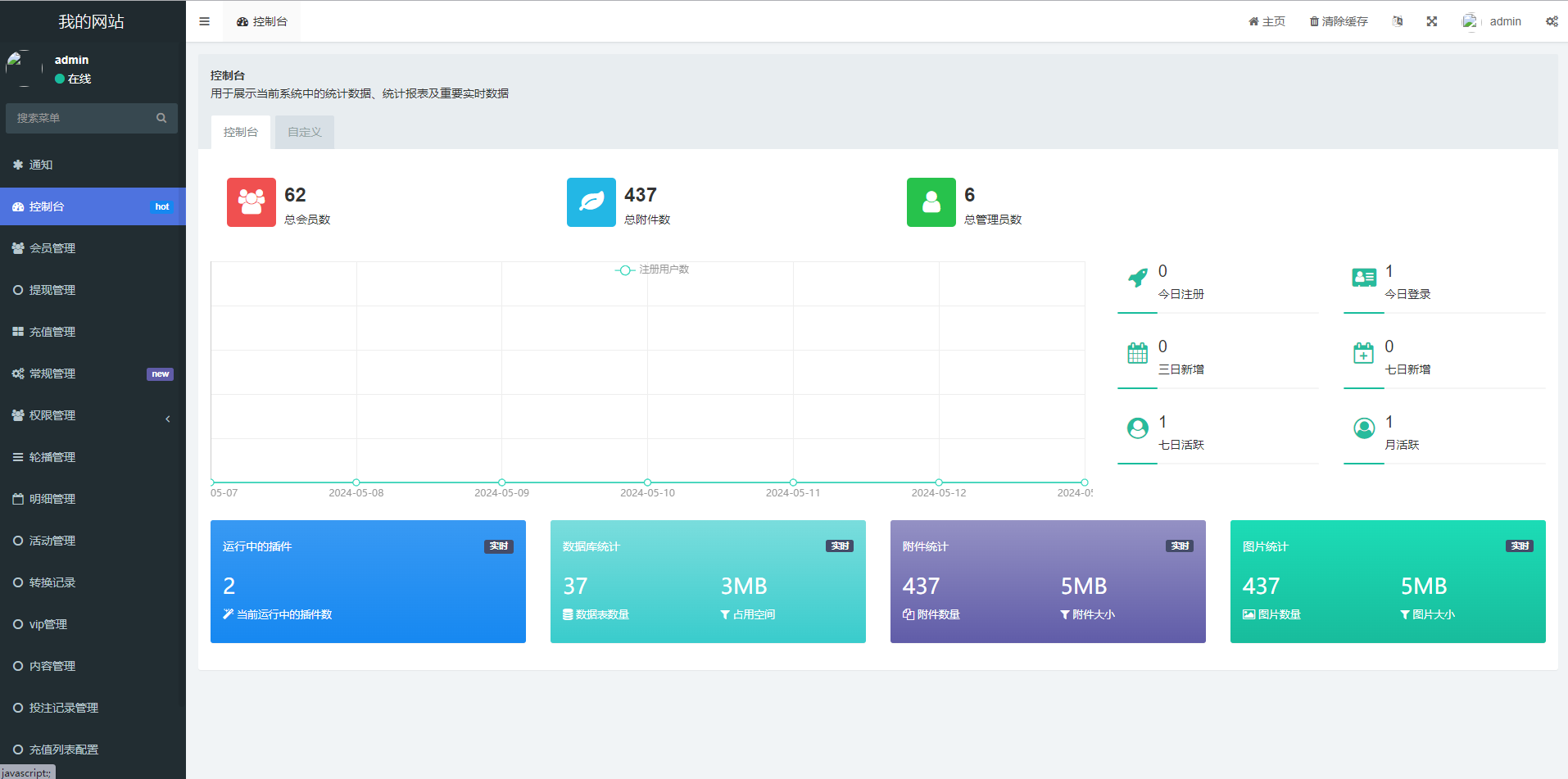The width and height of the screenshot is (1568, 779).
Task: Switch to the 自定义 tab
Action: click(304, 132)
